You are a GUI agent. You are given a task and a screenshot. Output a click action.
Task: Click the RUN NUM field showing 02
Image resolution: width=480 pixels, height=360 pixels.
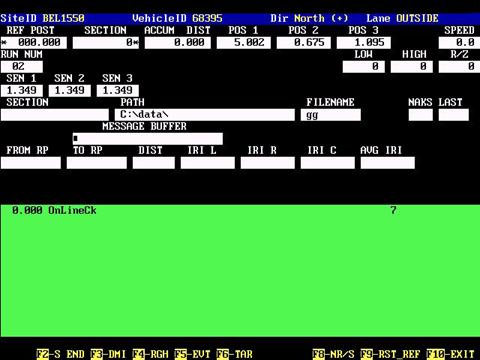(22, 67)
